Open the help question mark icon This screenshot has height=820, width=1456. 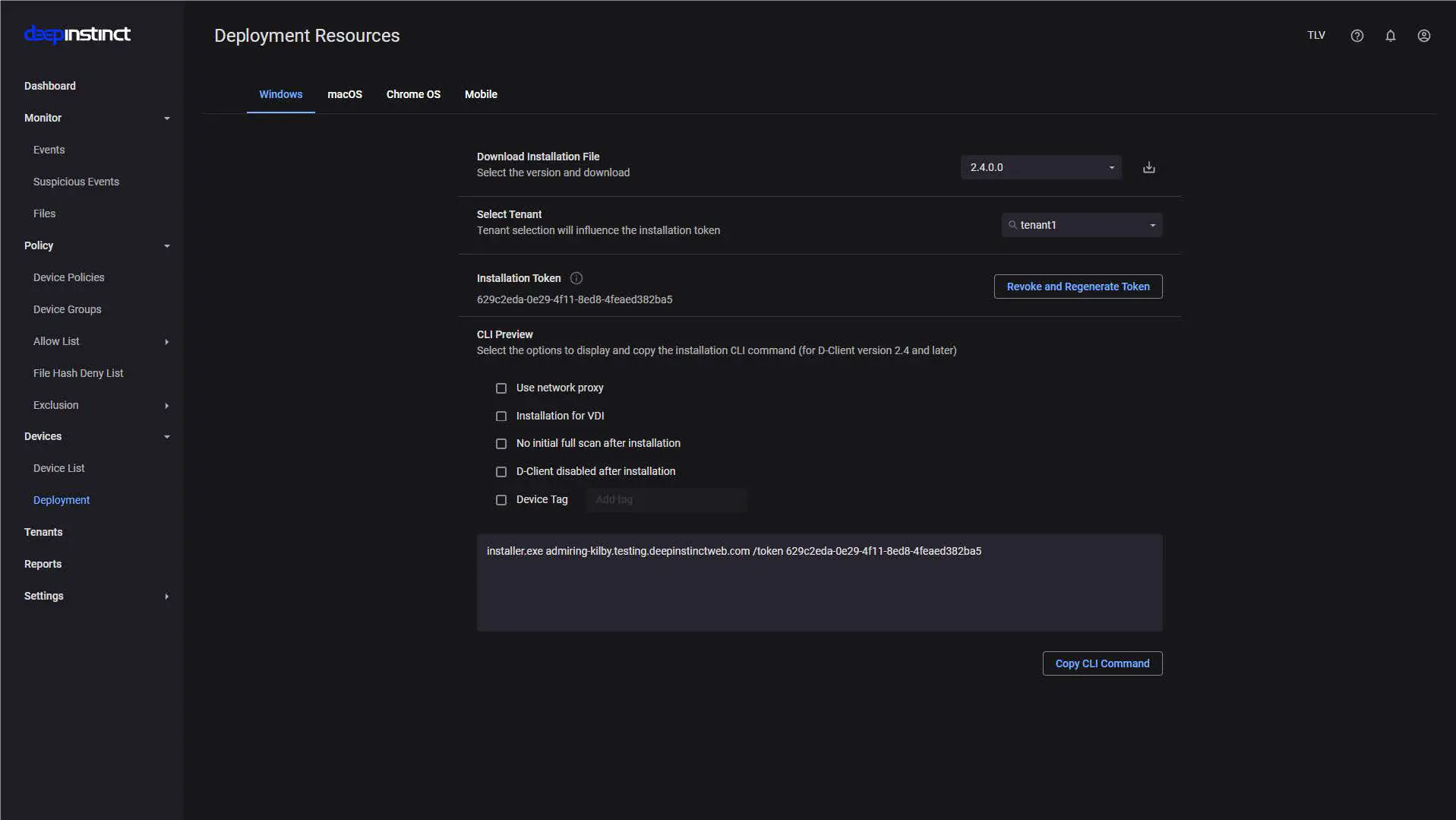(1357, 36)
